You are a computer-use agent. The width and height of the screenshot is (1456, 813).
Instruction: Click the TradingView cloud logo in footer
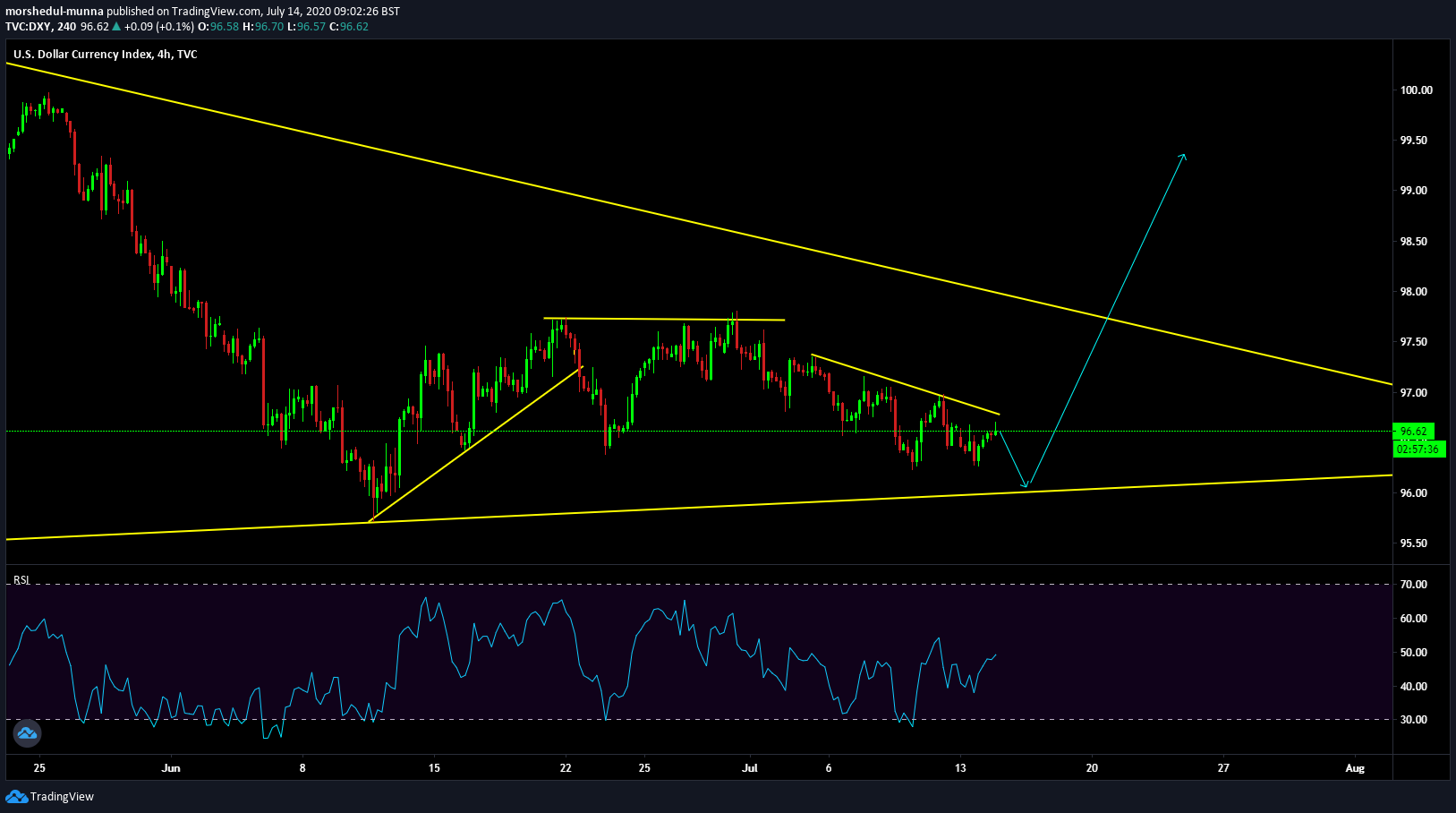click(16, 796)
